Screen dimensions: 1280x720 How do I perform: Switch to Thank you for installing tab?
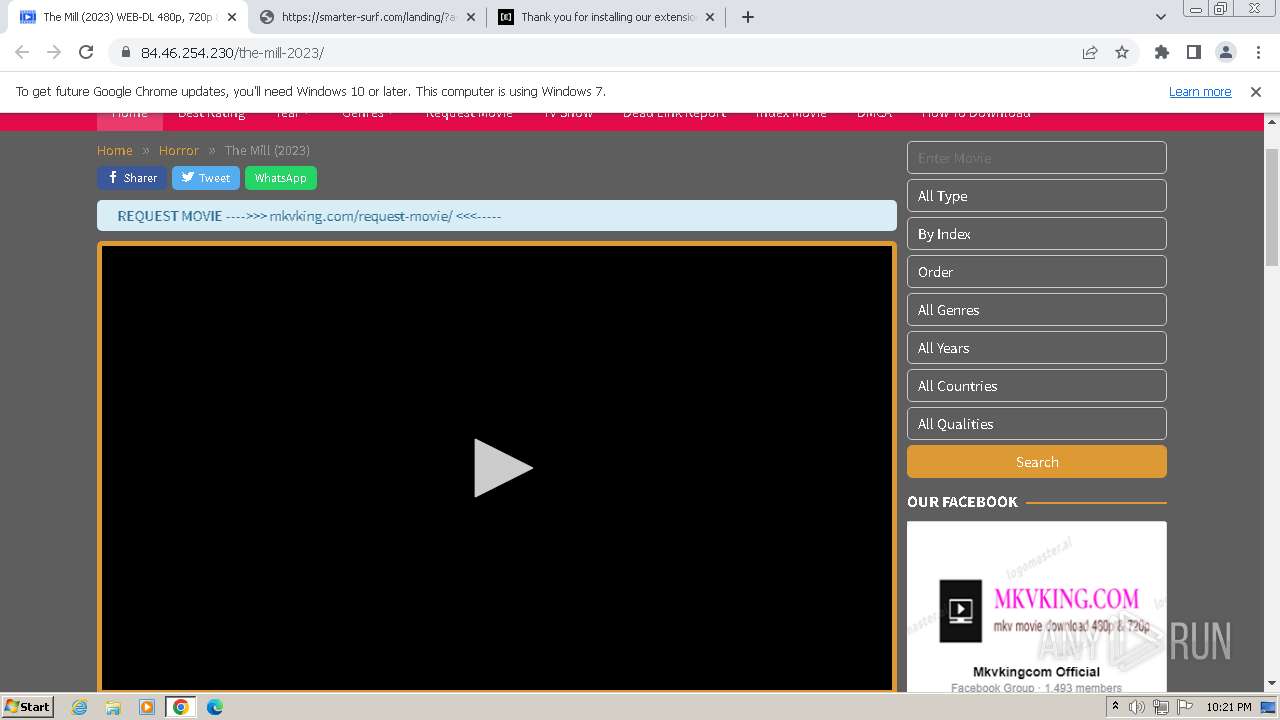606,17
